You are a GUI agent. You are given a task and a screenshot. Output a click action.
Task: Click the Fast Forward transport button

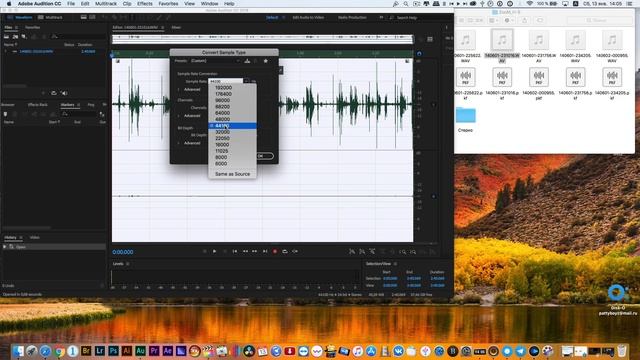point(255,251)
